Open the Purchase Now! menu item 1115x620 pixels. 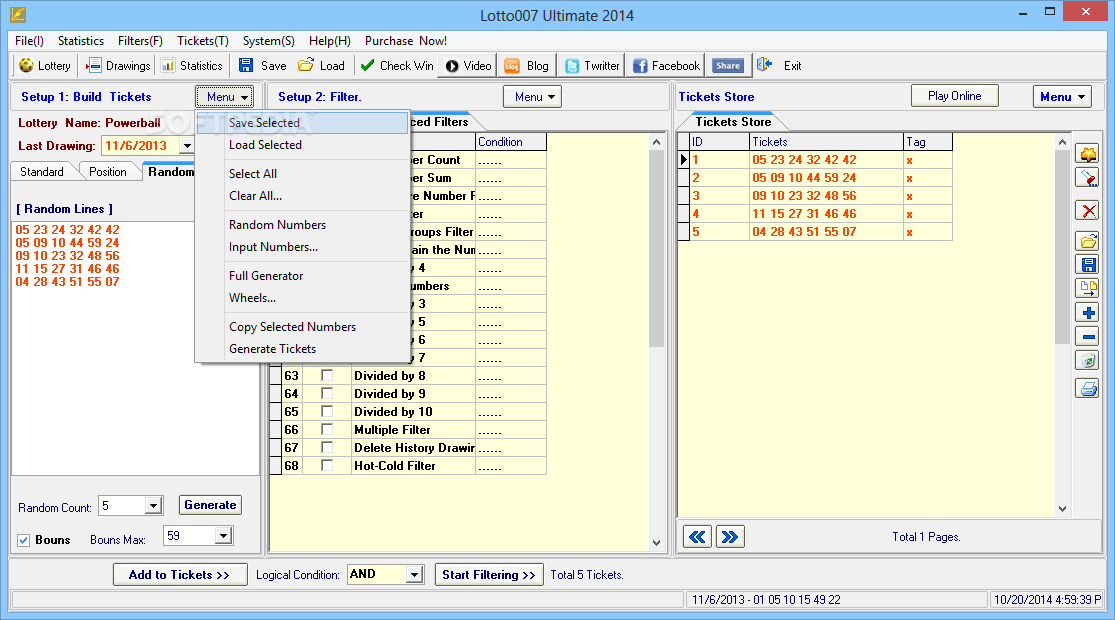(406, 41)
